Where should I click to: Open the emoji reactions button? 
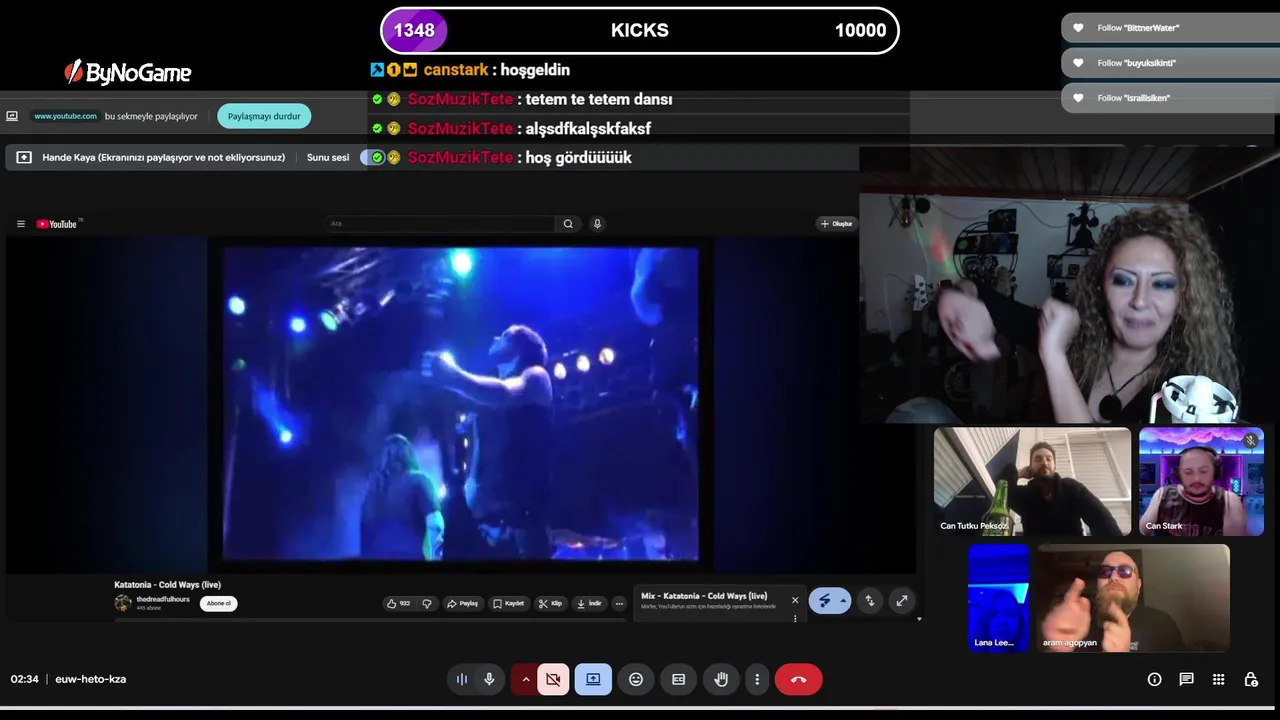pos(636,679)
